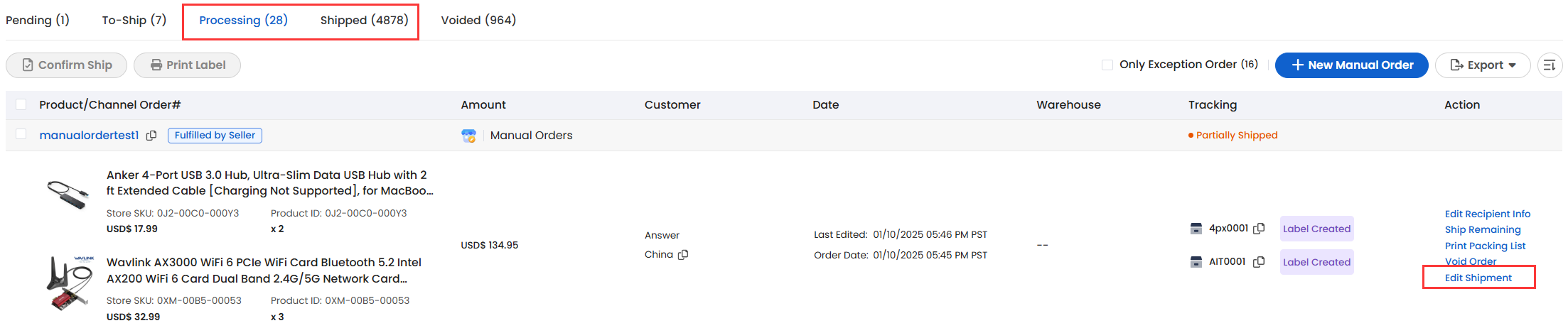This screenshot has width=1568, height=333.
Task: Copy the customer China address
Action: coord(683,255)
